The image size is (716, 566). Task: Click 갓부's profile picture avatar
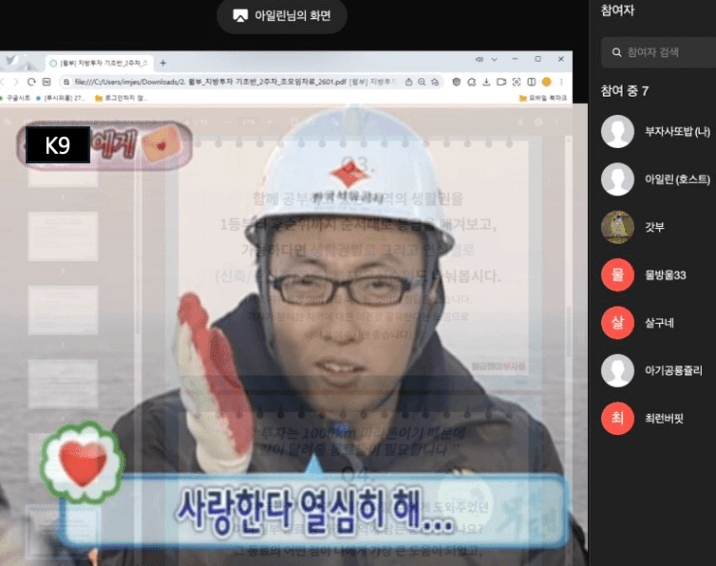[617, 227]
